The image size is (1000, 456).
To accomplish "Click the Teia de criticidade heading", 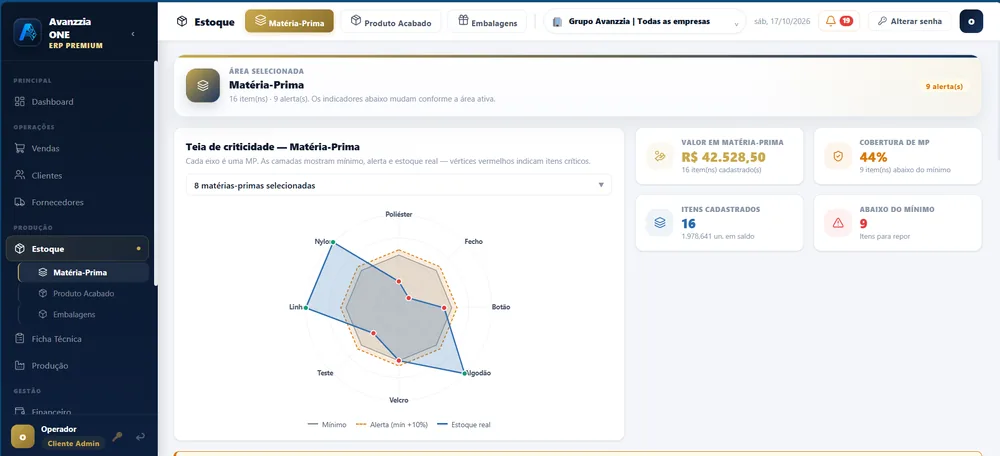I will coord(272,147).
